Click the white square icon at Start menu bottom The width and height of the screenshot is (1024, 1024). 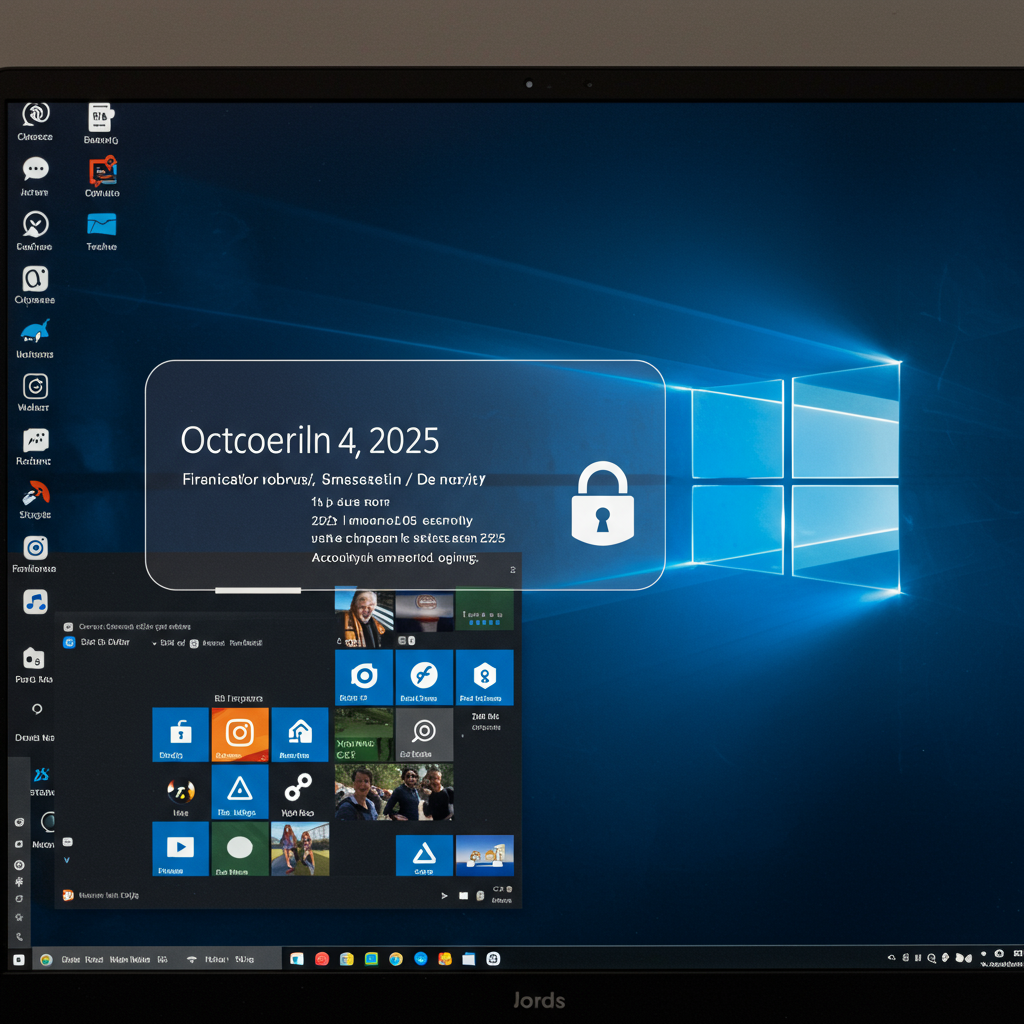click(463, 895)
